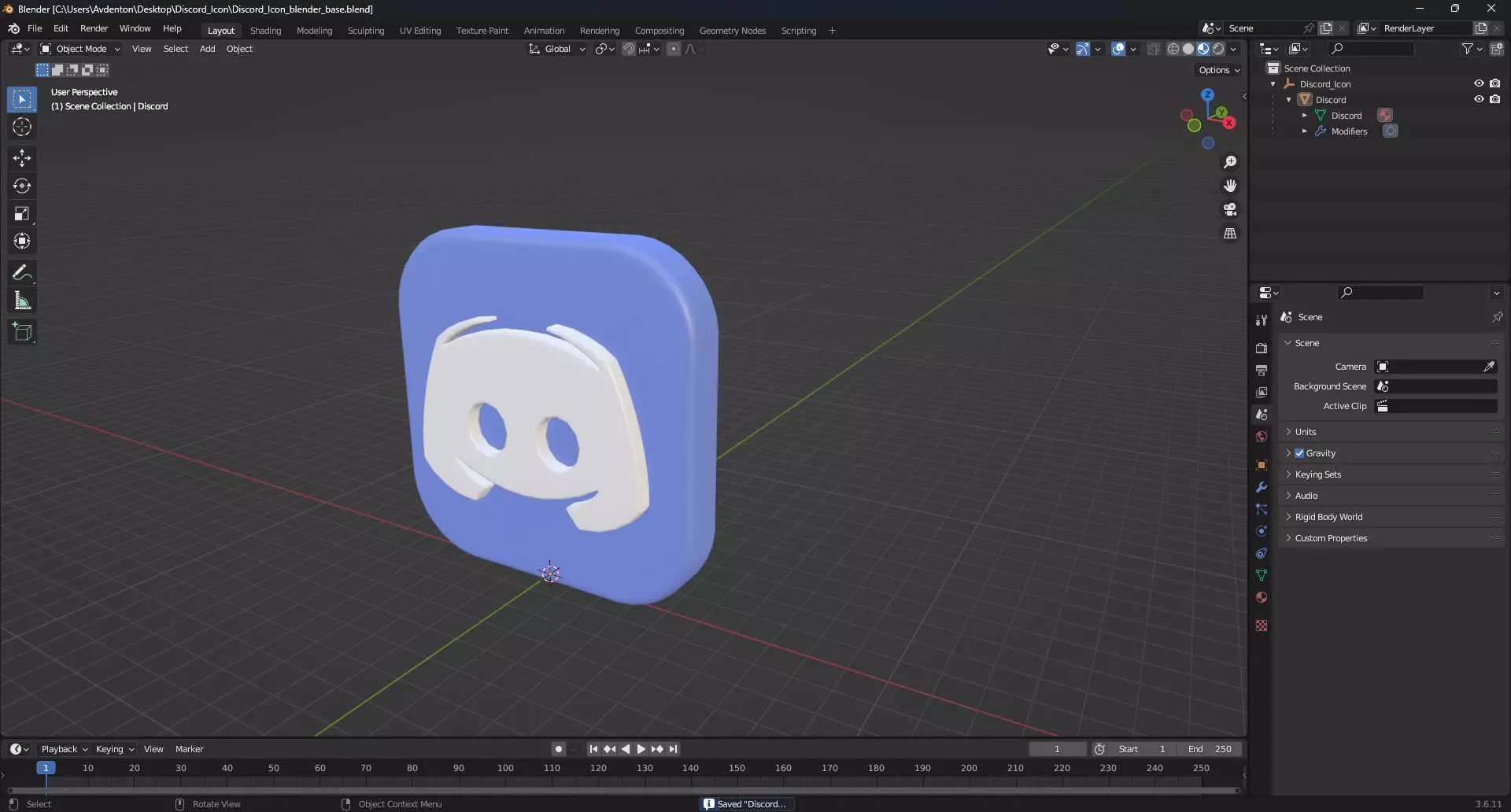Open the Render properties tab
The height and width of the screenshot is (812, 1511).
(x=1262, y=348)
